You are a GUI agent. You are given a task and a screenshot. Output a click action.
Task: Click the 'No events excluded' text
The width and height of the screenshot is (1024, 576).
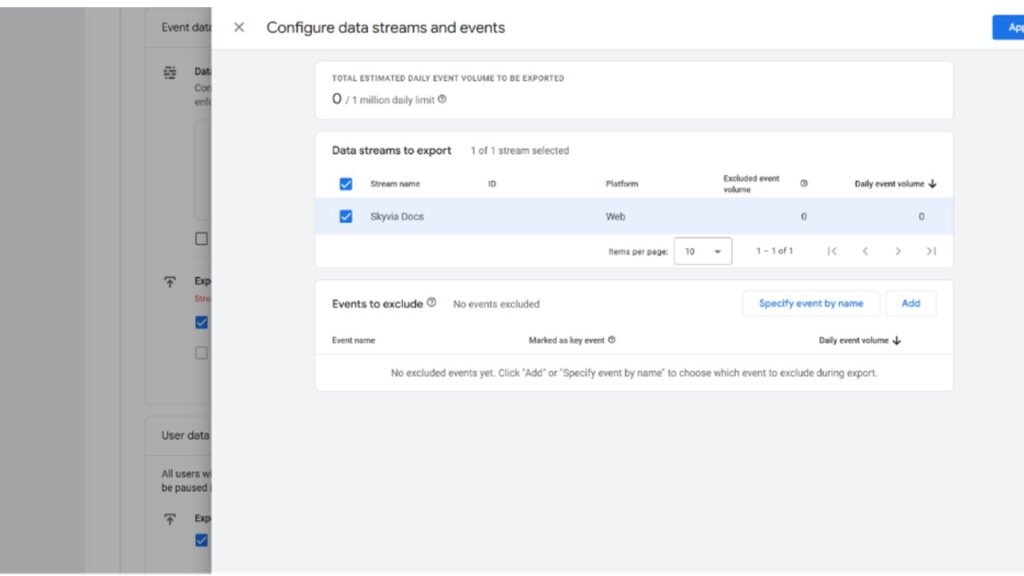496,304
